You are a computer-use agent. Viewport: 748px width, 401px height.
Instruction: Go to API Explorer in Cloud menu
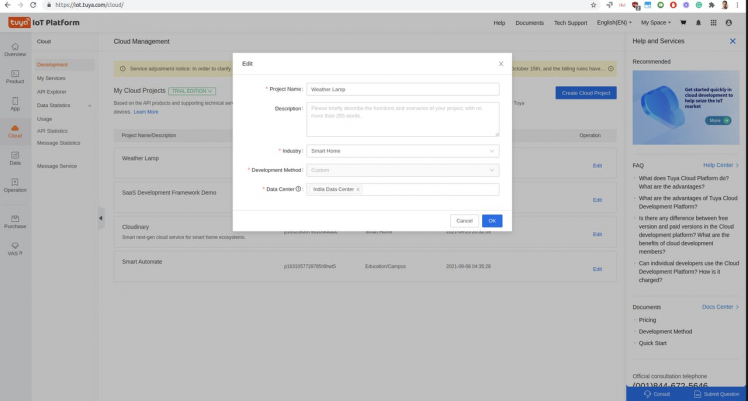point(53,91)
